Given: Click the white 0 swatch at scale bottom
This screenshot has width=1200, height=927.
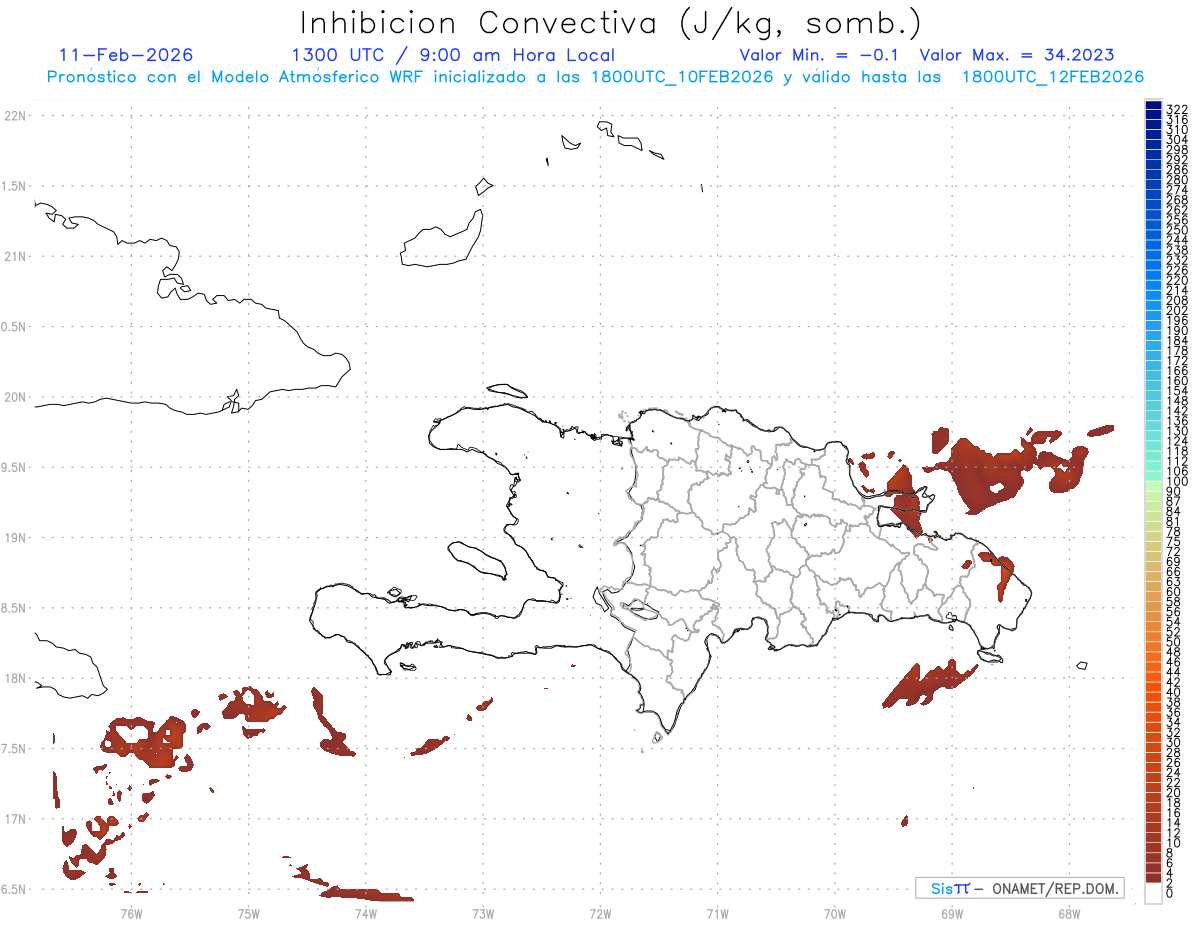Looking at the screenshot, I should [1153, 892].
